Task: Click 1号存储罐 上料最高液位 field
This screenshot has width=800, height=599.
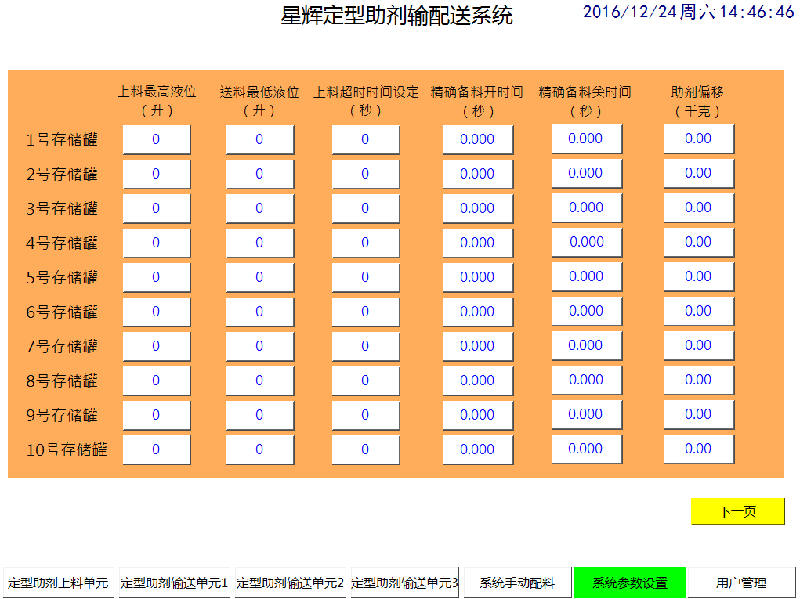Action: tap(156, 140)
